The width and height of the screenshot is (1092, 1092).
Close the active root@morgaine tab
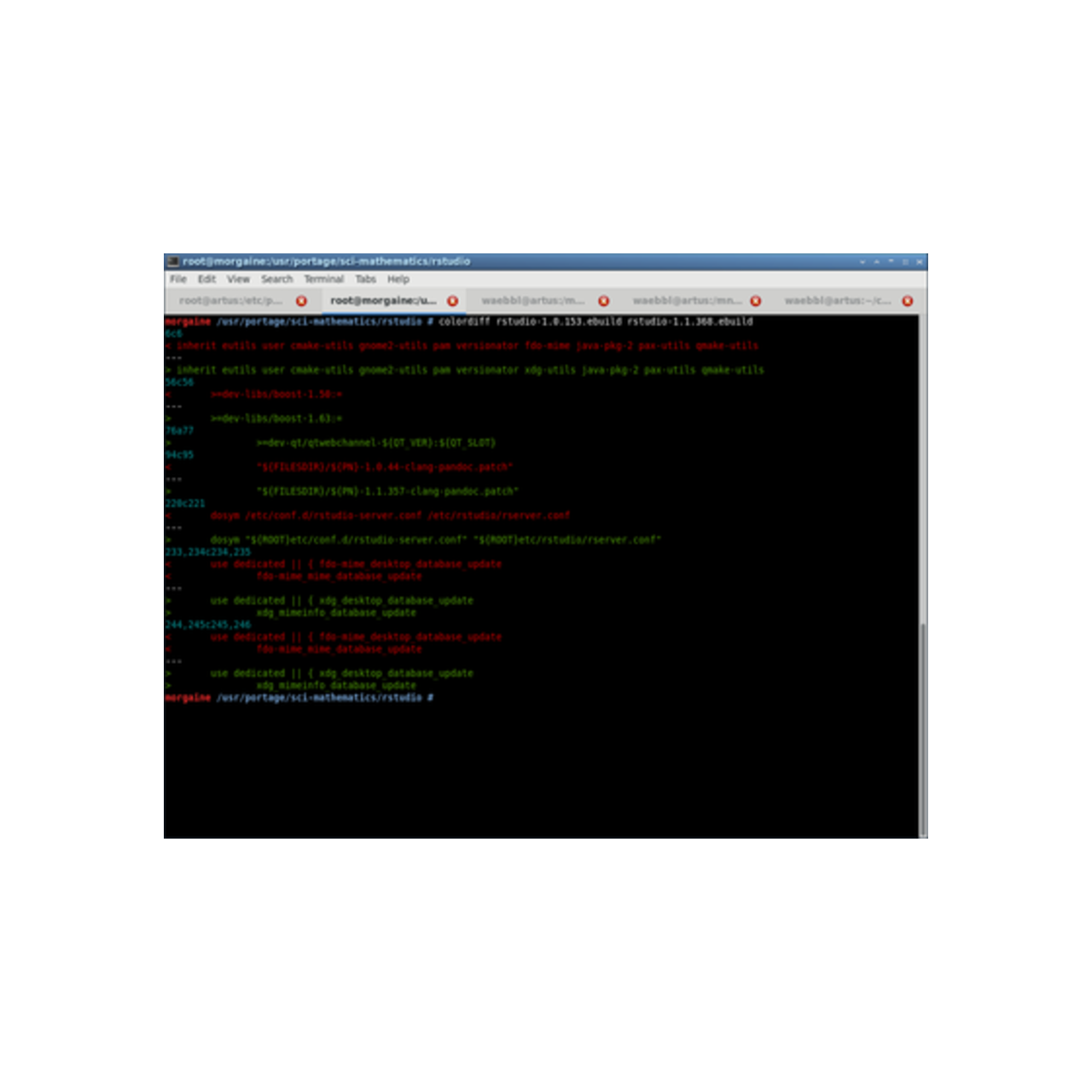(453, 300)
